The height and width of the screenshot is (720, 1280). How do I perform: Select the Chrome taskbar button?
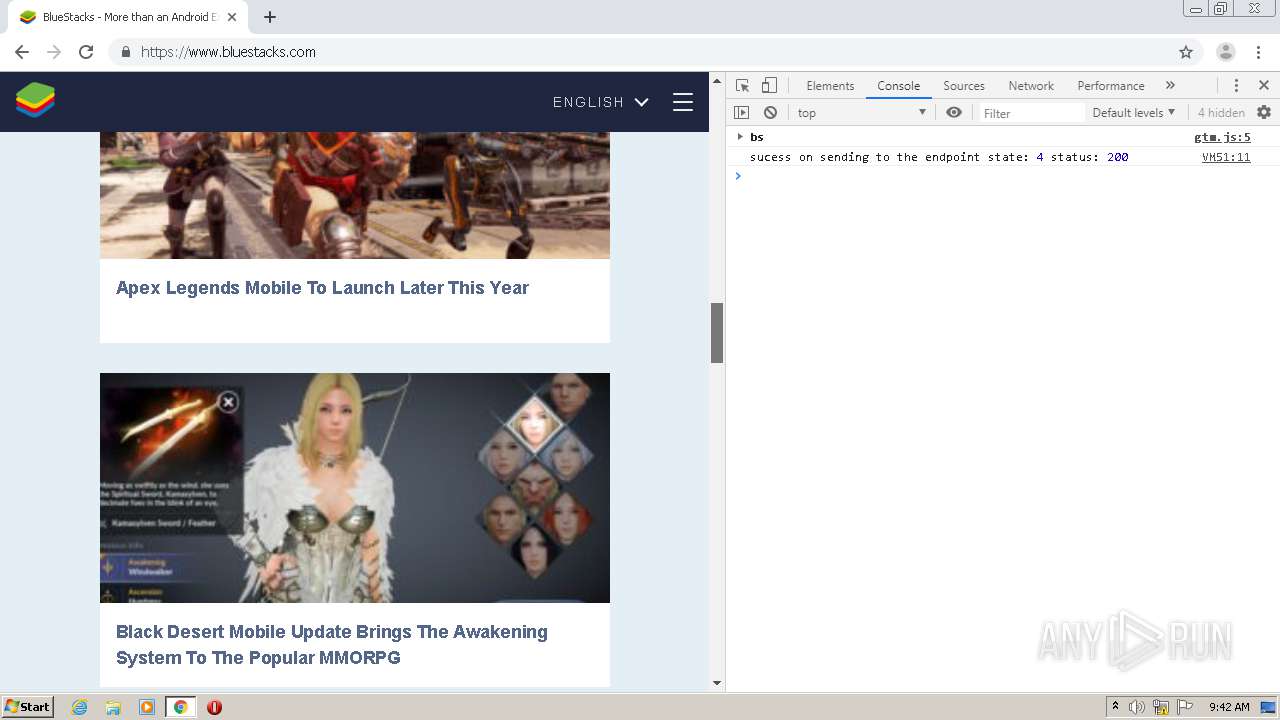coord(180,707)
